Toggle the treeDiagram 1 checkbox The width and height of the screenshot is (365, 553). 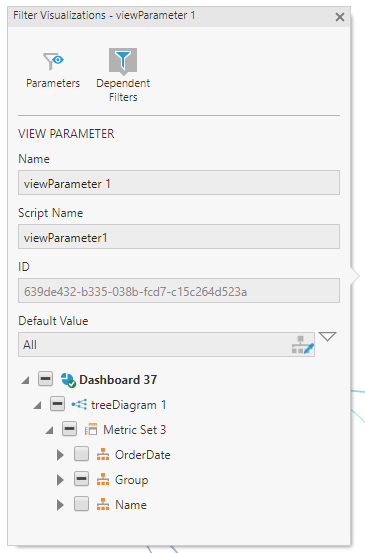tap(57, 404)
